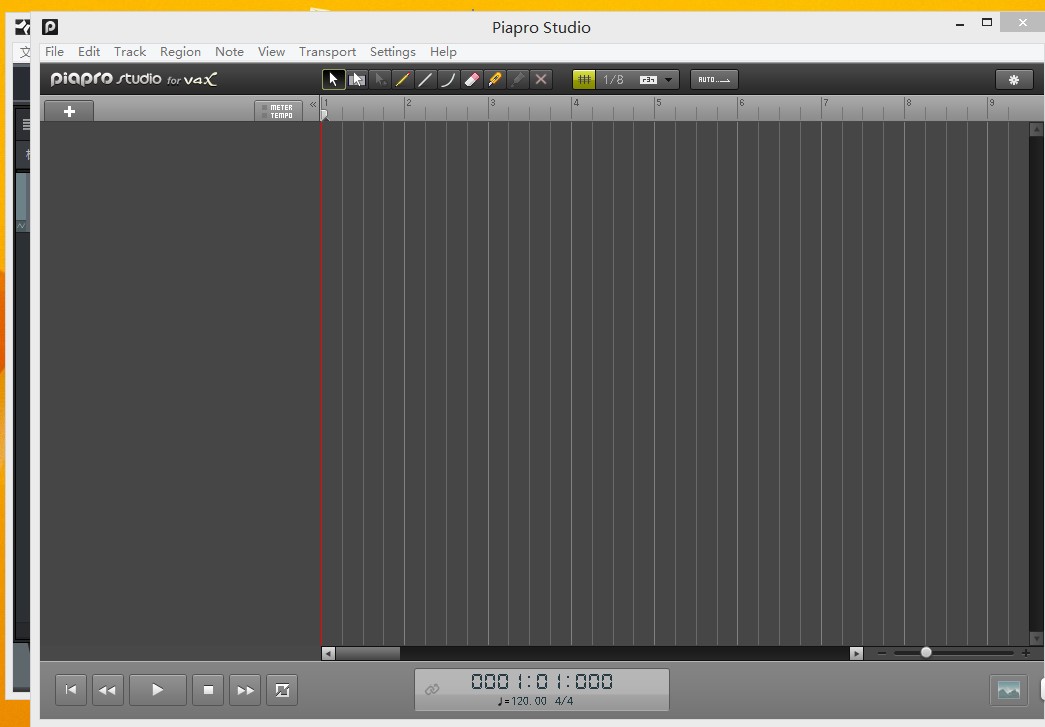Viewport: 1045px width, 727px height.
Task: Click the link chain icon in the time display
Action: [x=432, y=689]
